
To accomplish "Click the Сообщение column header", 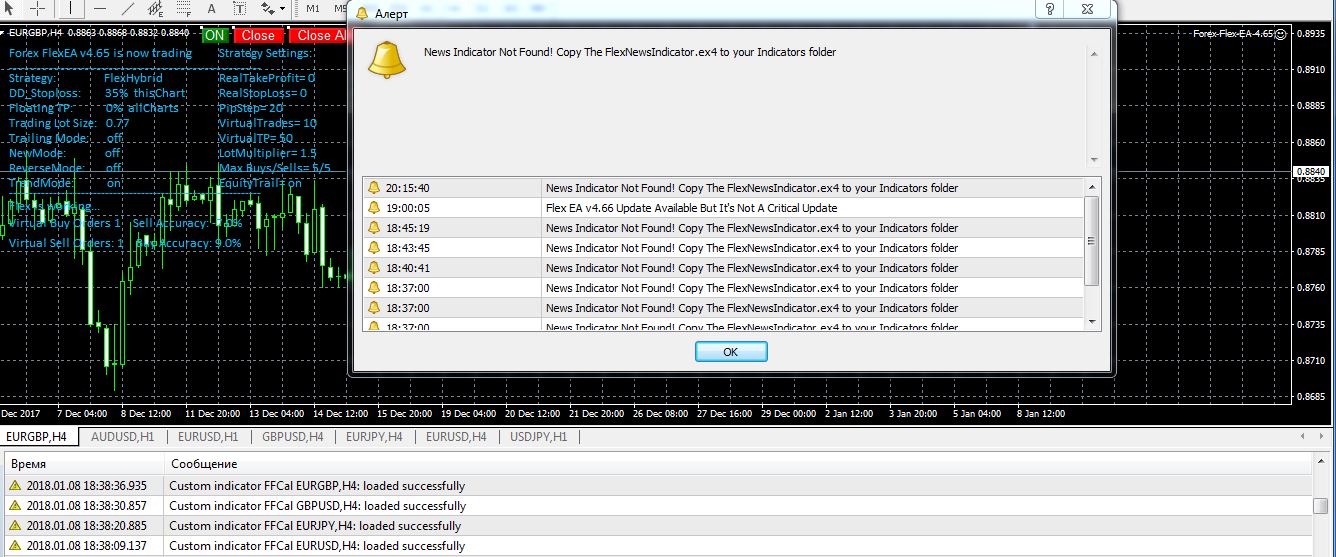I will pos(738,464).
